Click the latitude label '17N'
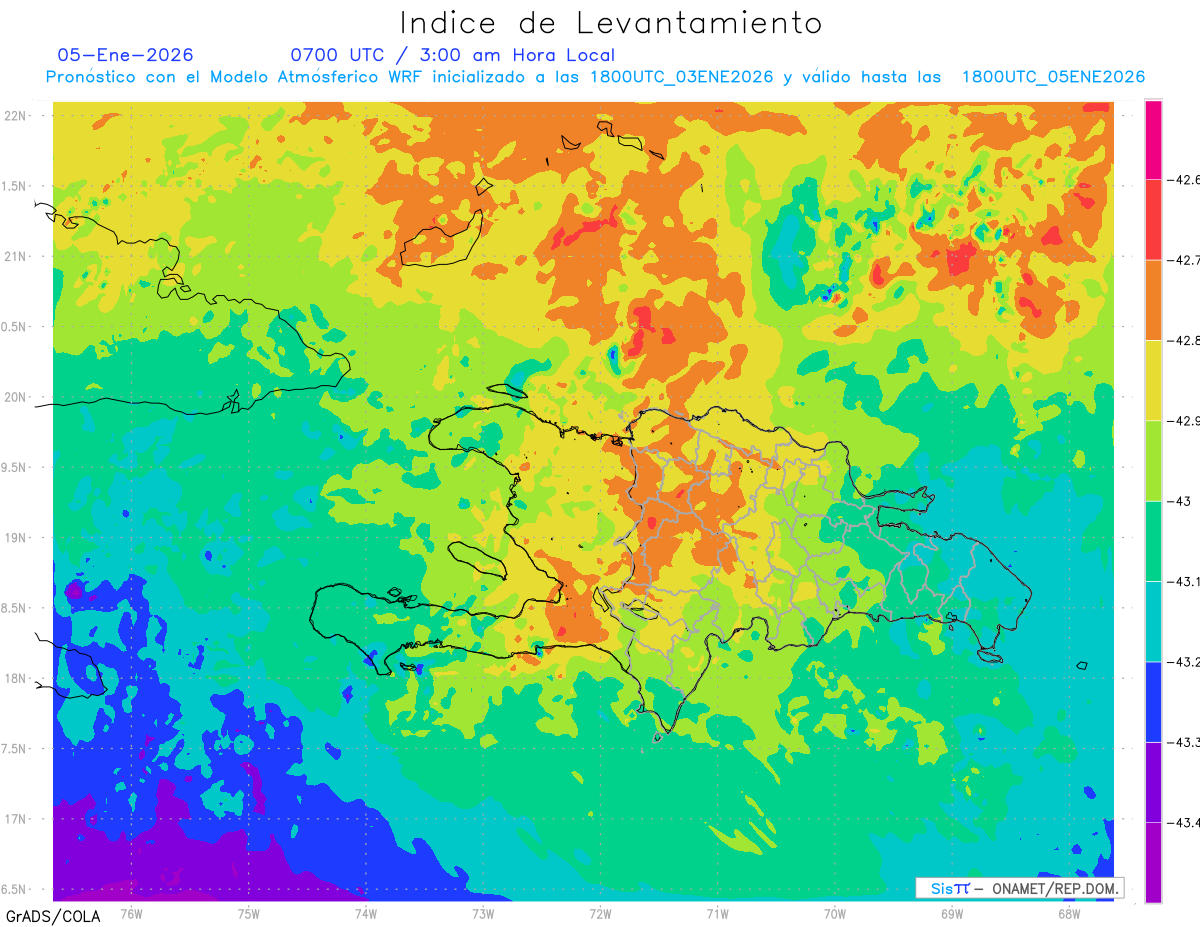This screenshot has width=1200, height=927. 16,819
